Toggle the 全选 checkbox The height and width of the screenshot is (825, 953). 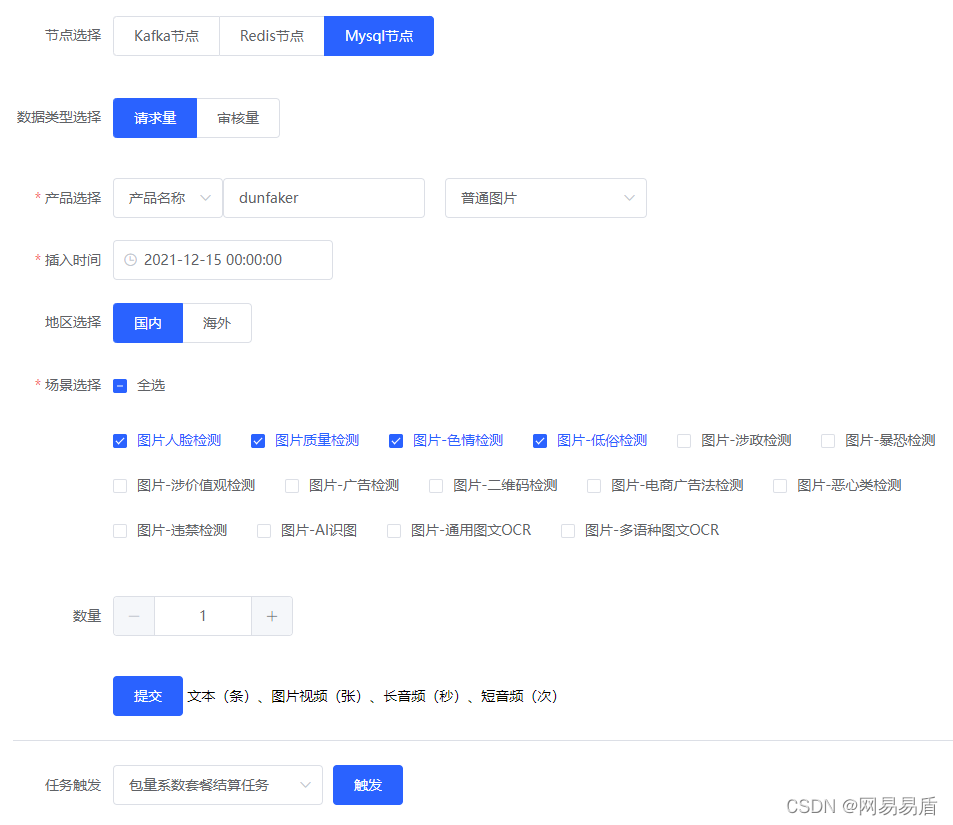(120, 386)
